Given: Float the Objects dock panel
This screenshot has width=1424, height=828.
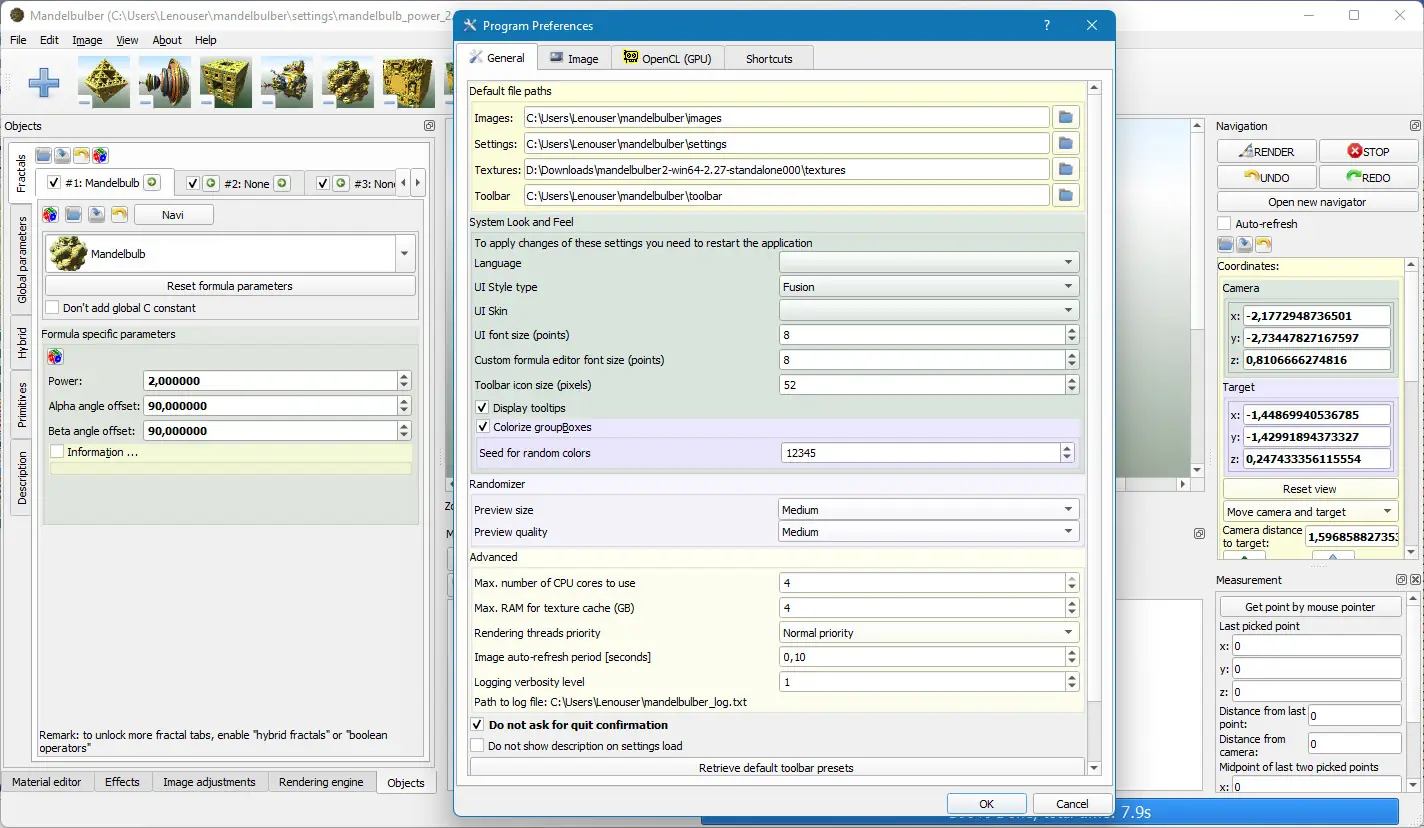Looking at the screenshot, I should [429, 126].
